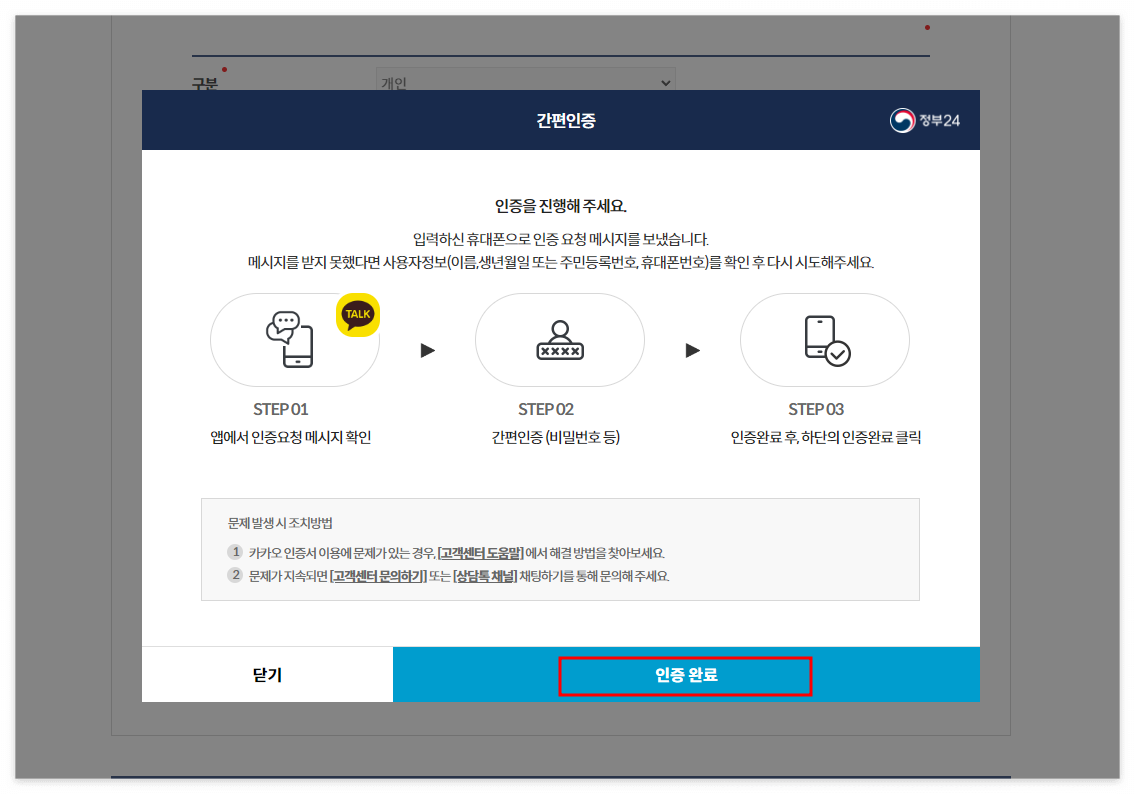This screenshot has width=1135, height=794.
Task: Click the arrow between STEP 02 and STEP 03
Action: (x=692, y=350)
